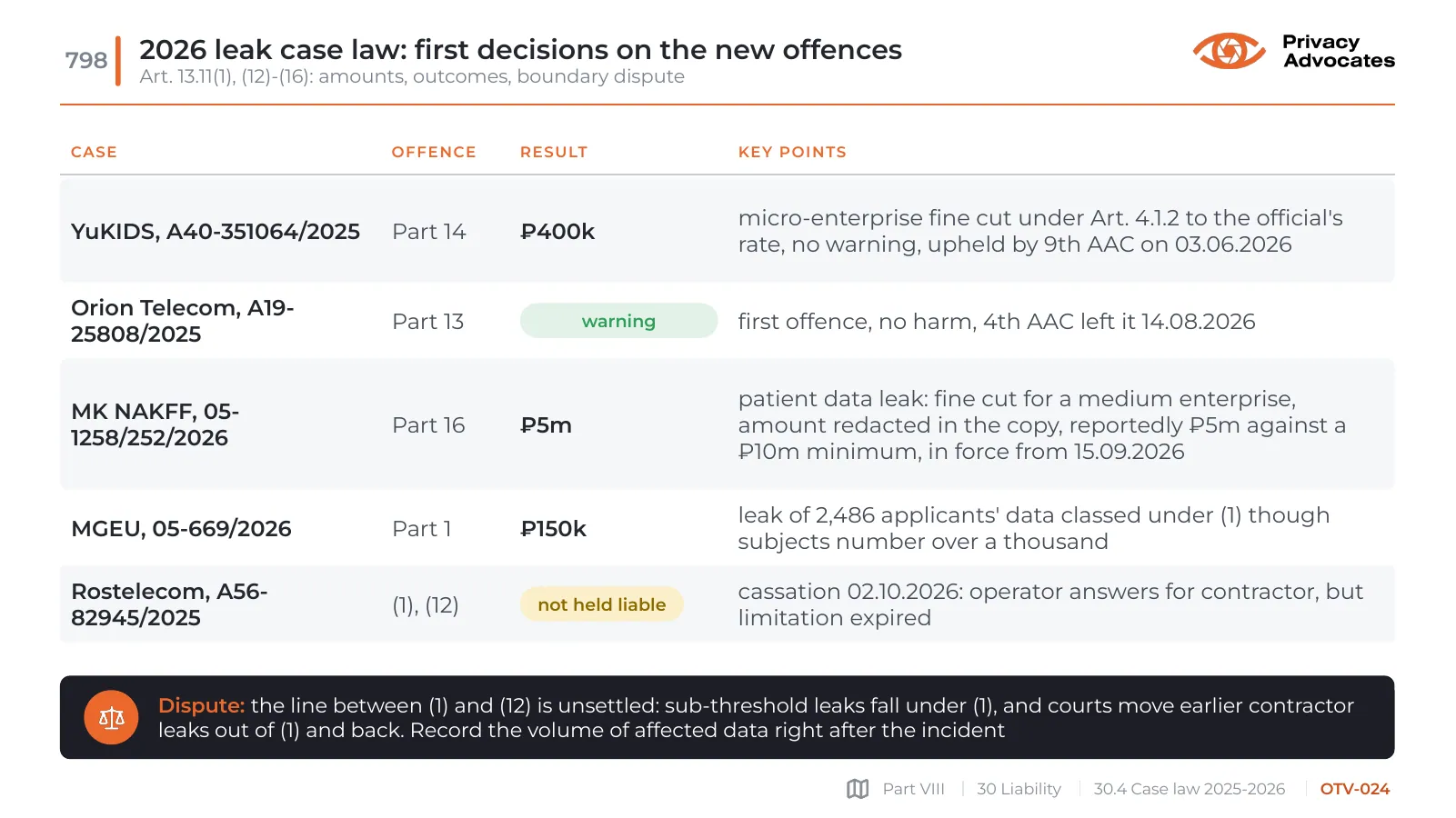The height and width of the screenshot is (818, 1456).
Task: Select case YuKIDS, A40-351064/2025
Action: [x=216, y=232]
